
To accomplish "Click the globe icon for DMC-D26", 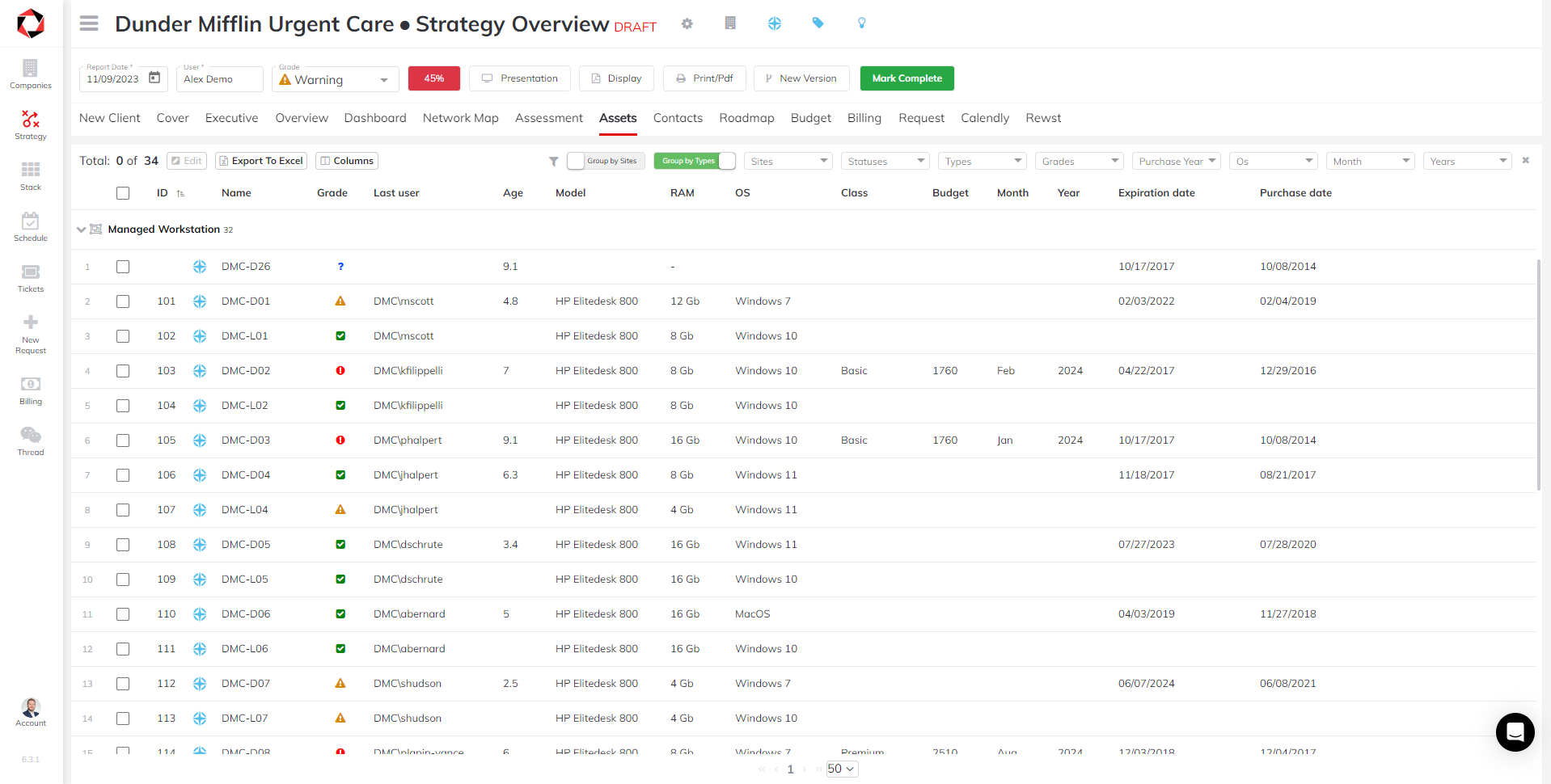I will point(200,266).
